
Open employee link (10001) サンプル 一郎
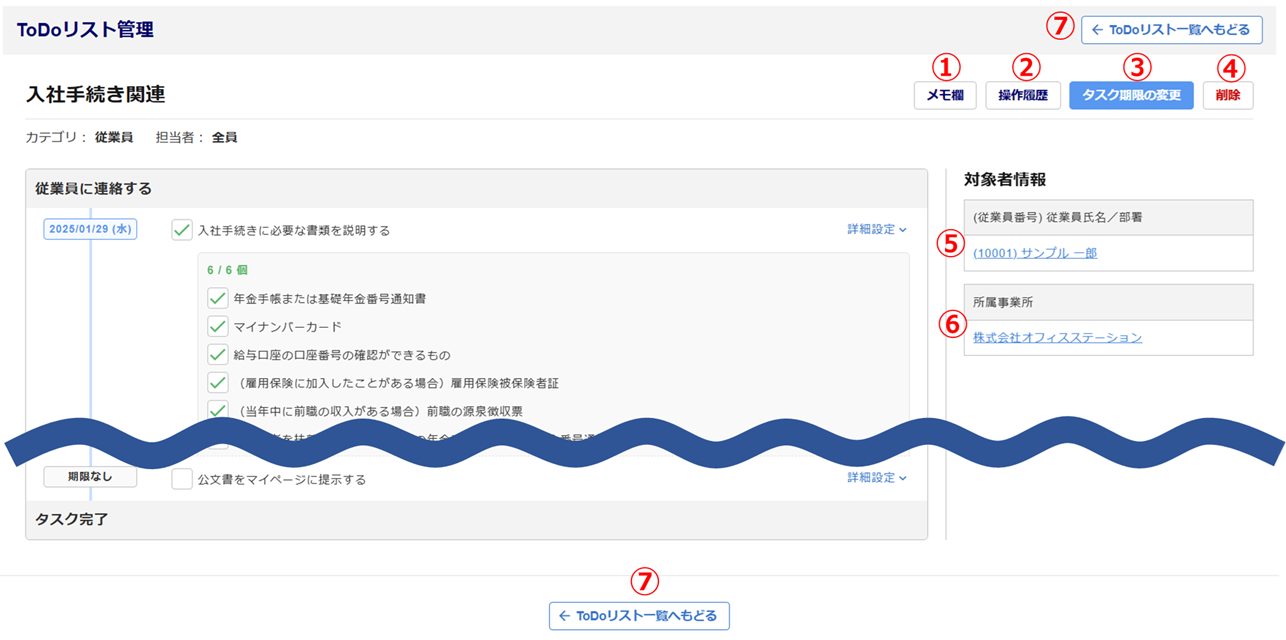(x=1035, y=253)
